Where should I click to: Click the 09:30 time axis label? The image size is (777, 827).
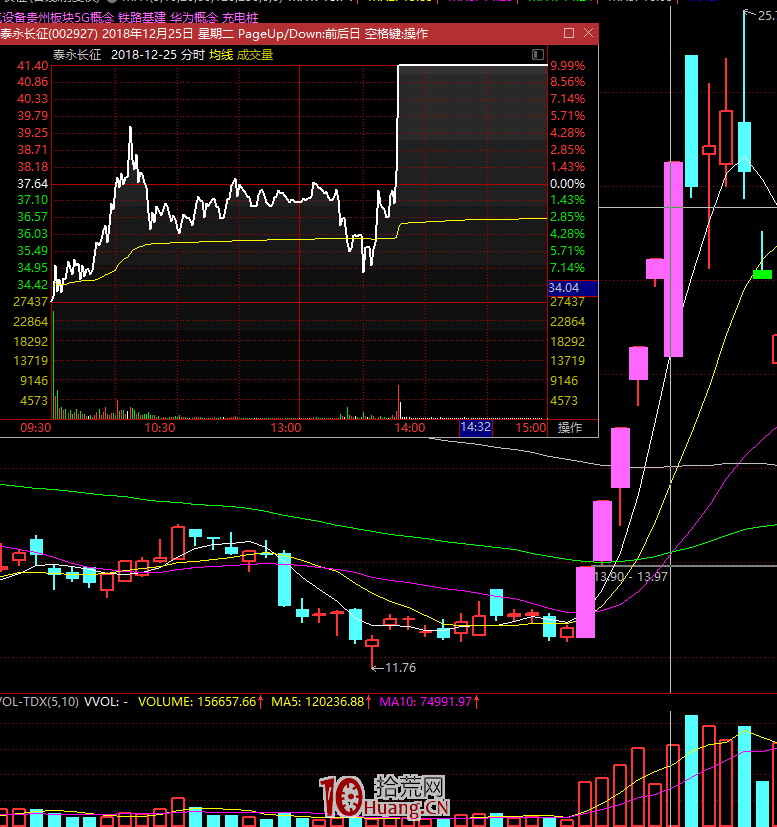pos(35,428)
